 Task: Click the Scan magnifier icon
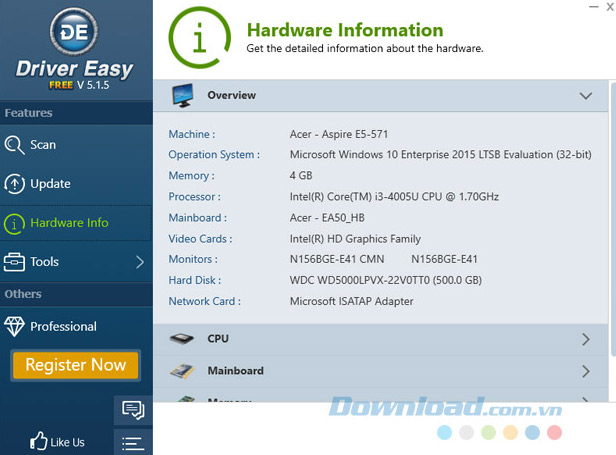14,145
